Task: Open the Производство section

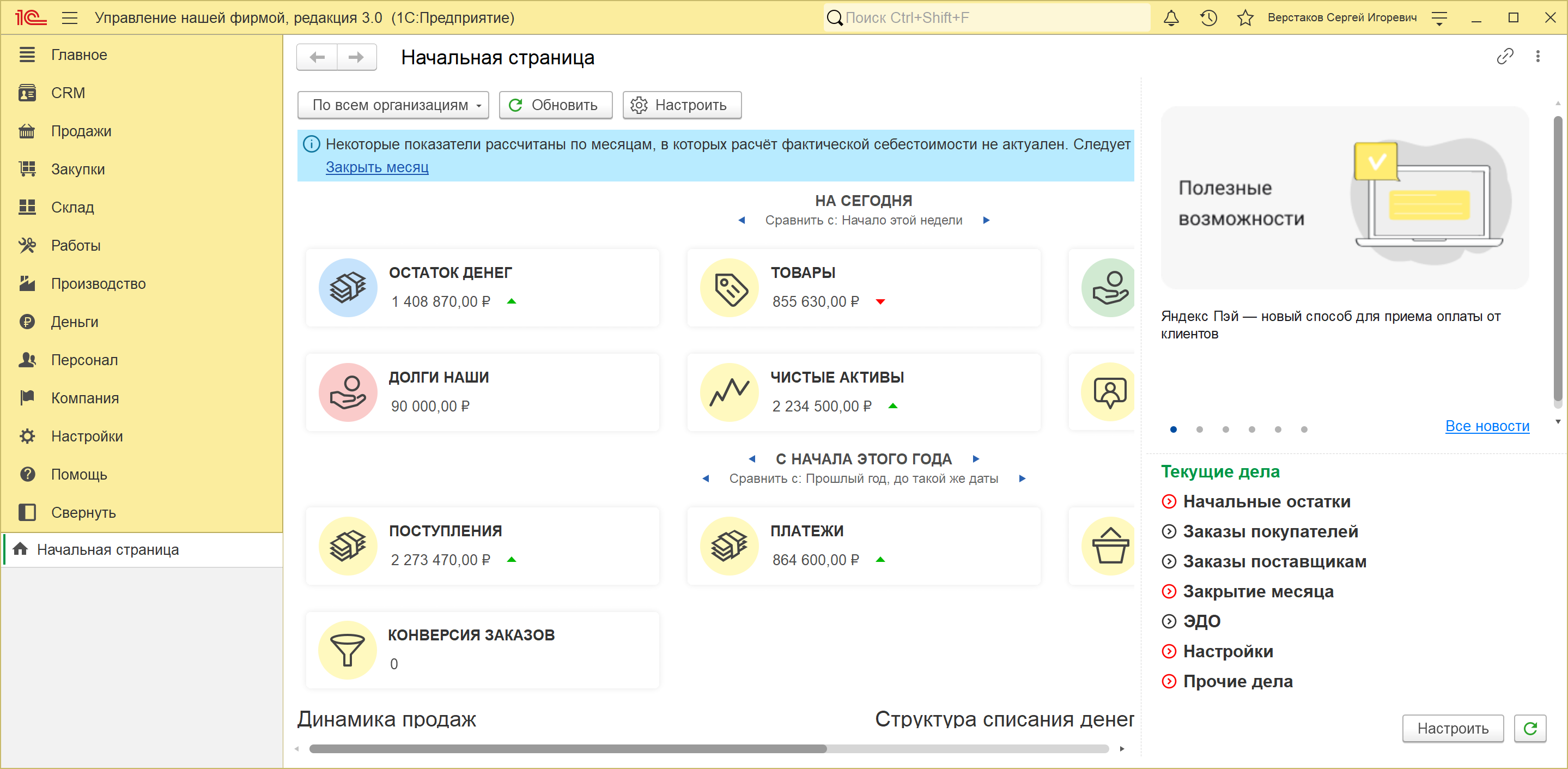Action: [141, 284]
